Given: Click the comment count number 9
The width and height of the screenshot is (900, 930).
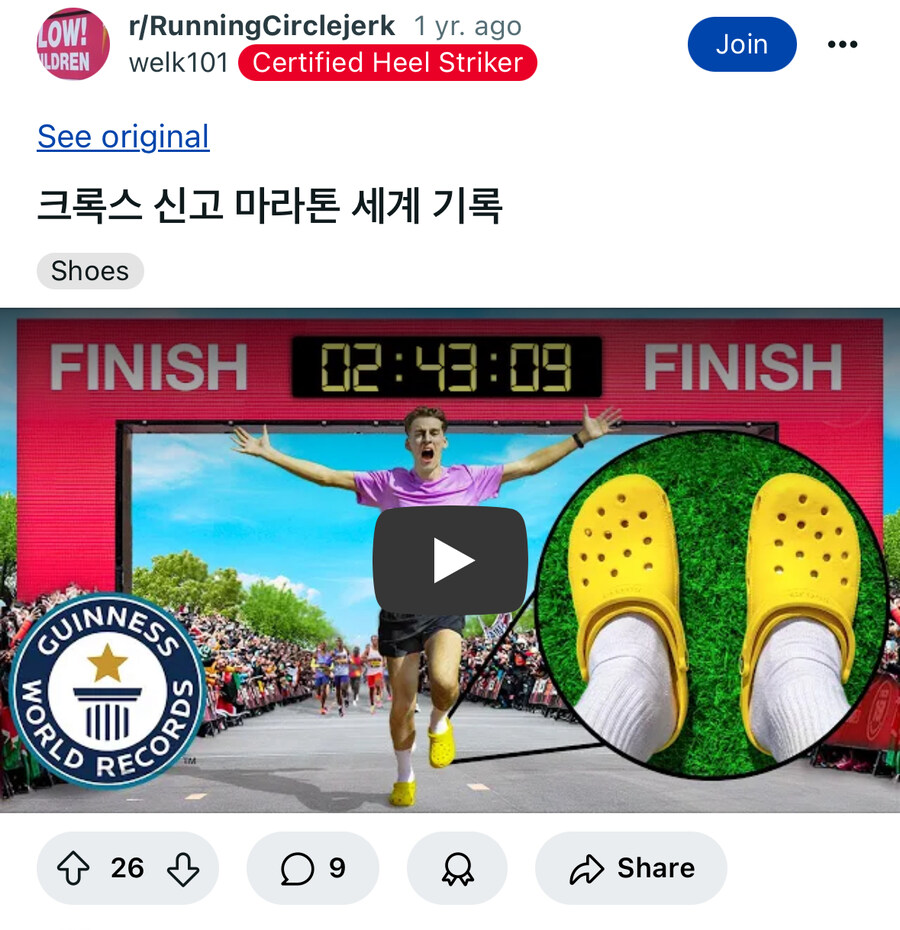Looking at the screenshot, I should tap(337, 868).
